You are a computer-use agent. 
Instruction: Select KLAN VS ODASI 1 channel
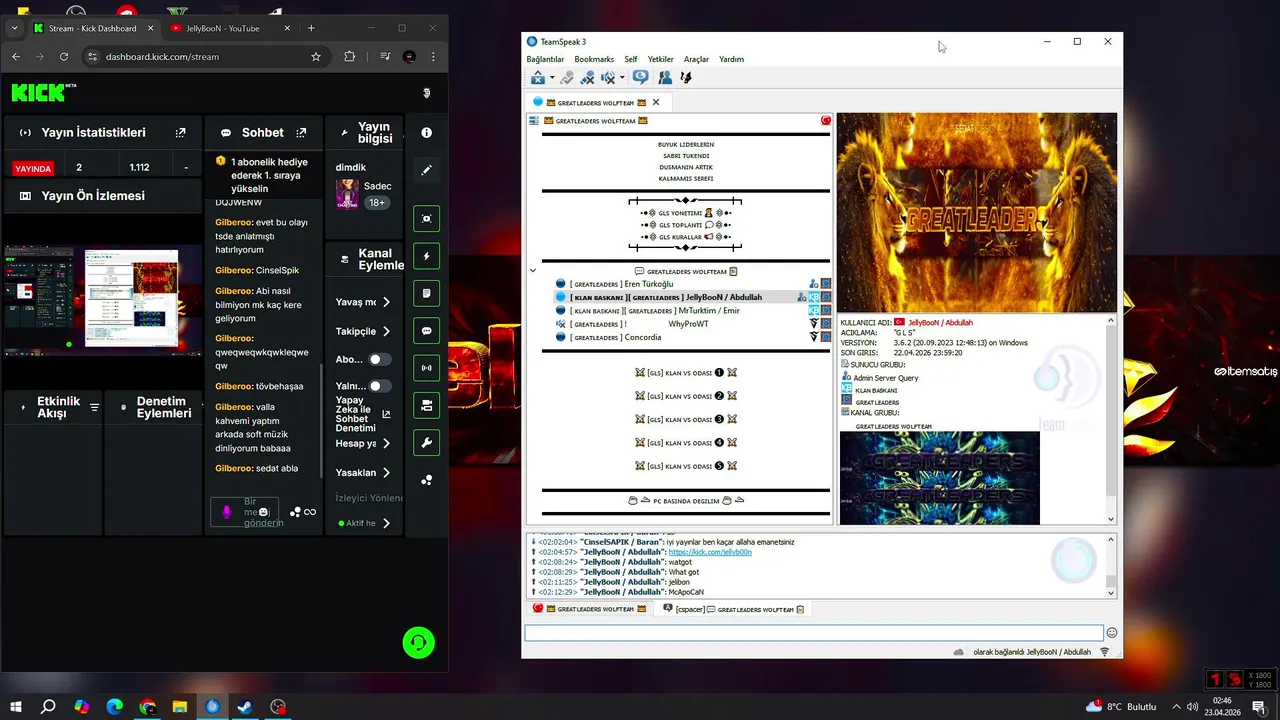click(x=685, y=373)
